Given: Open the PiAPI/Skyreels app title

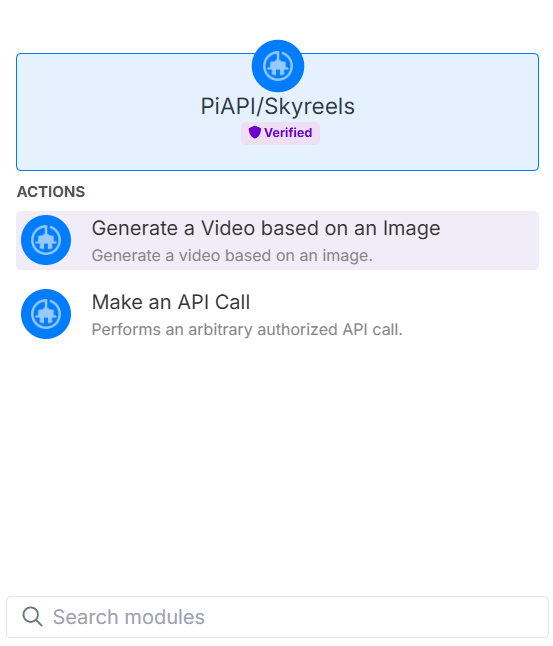Looking at the screenshot, I should tap(277, 106).
